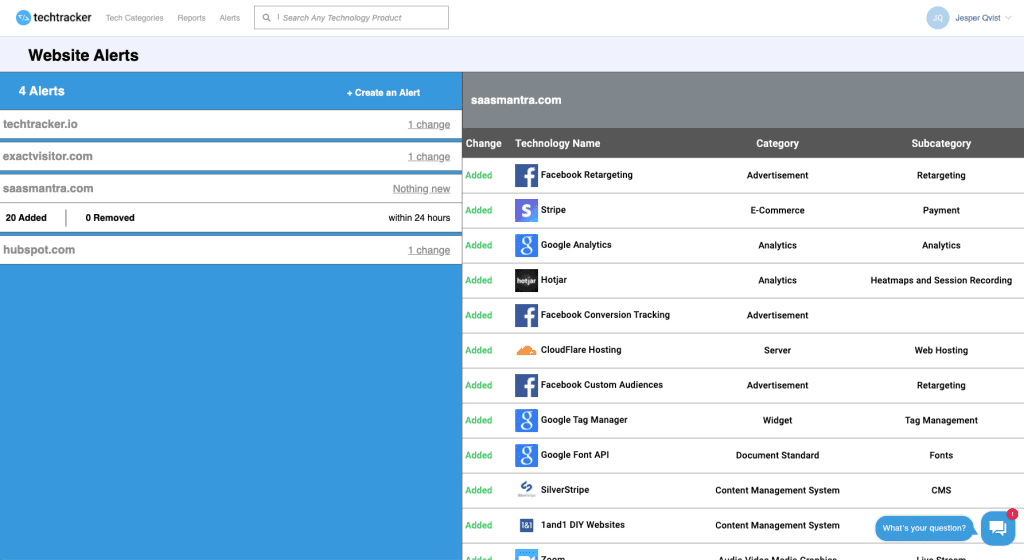The height and width of the screenshot is (560, 1024).
Task: Click the Stripe technology name
Action: coord(553,210)
